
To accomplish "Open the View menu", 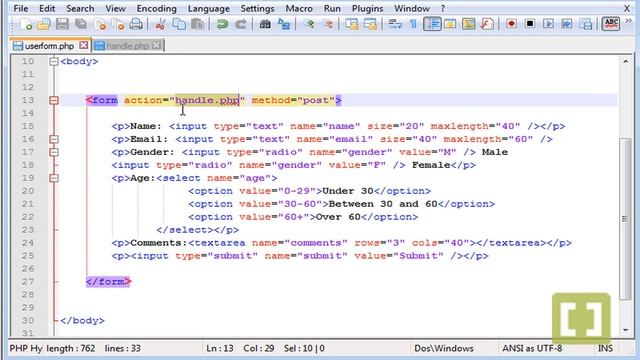I will (116, 9).
